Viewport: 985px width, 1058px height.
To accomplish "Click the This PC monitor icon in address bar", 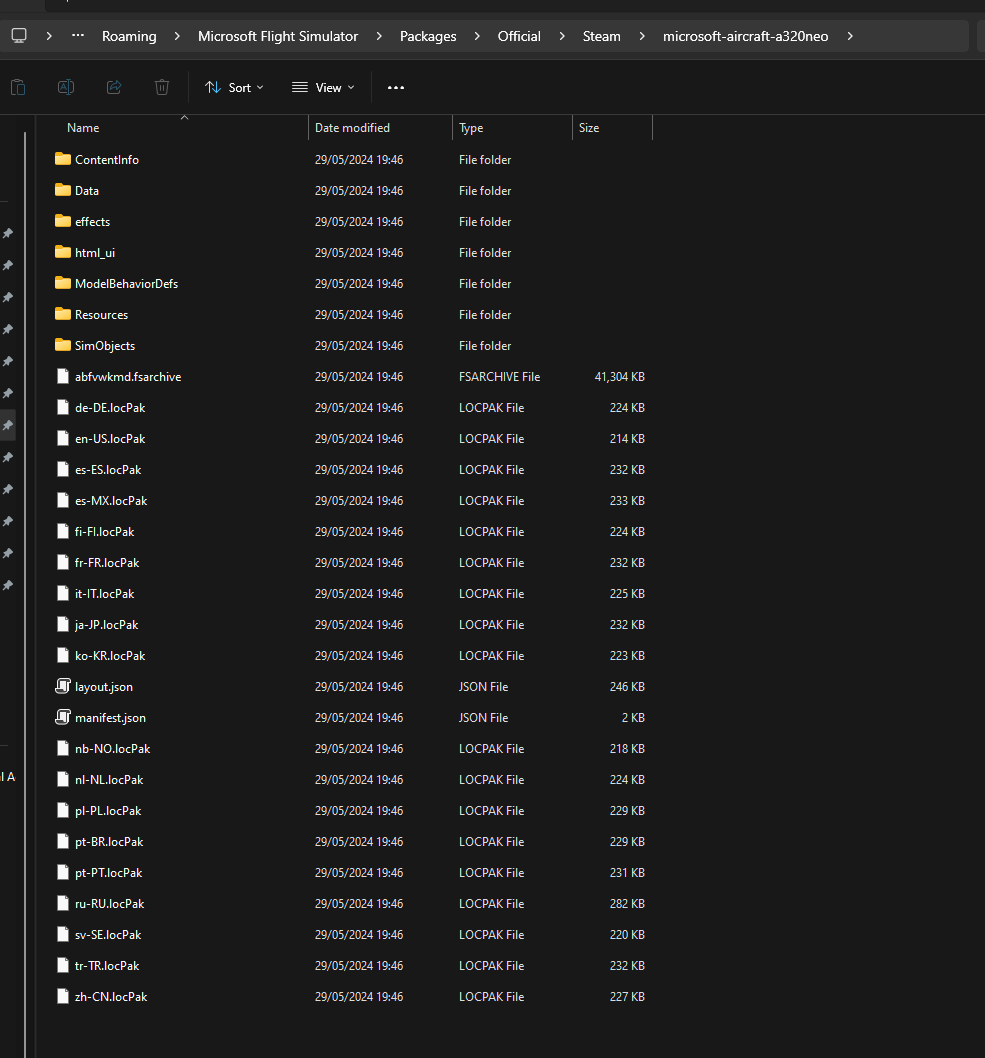I will pos(19,36).
